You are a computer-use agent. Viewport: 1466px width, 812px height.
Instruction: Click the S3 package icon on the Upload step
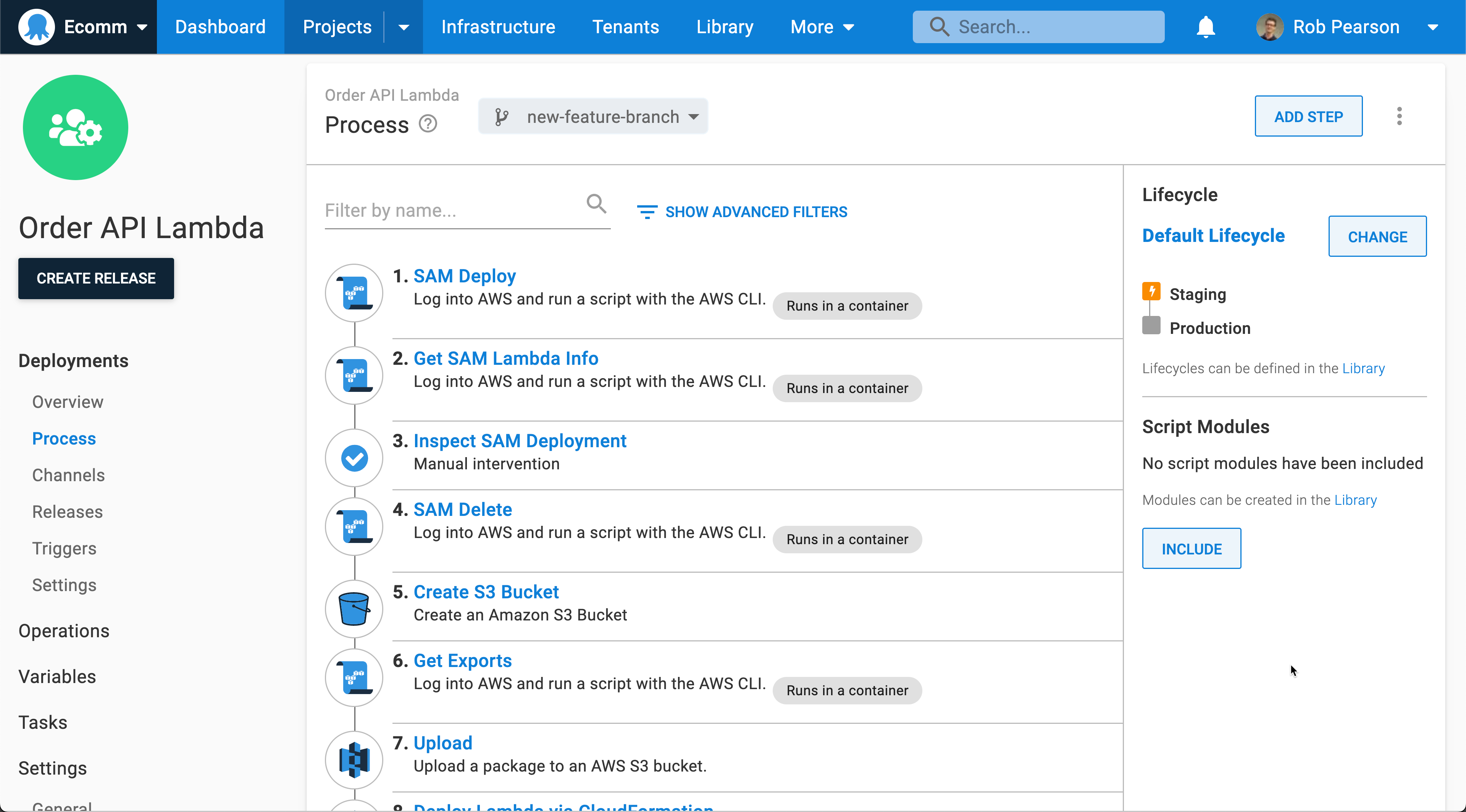point(354,759)
